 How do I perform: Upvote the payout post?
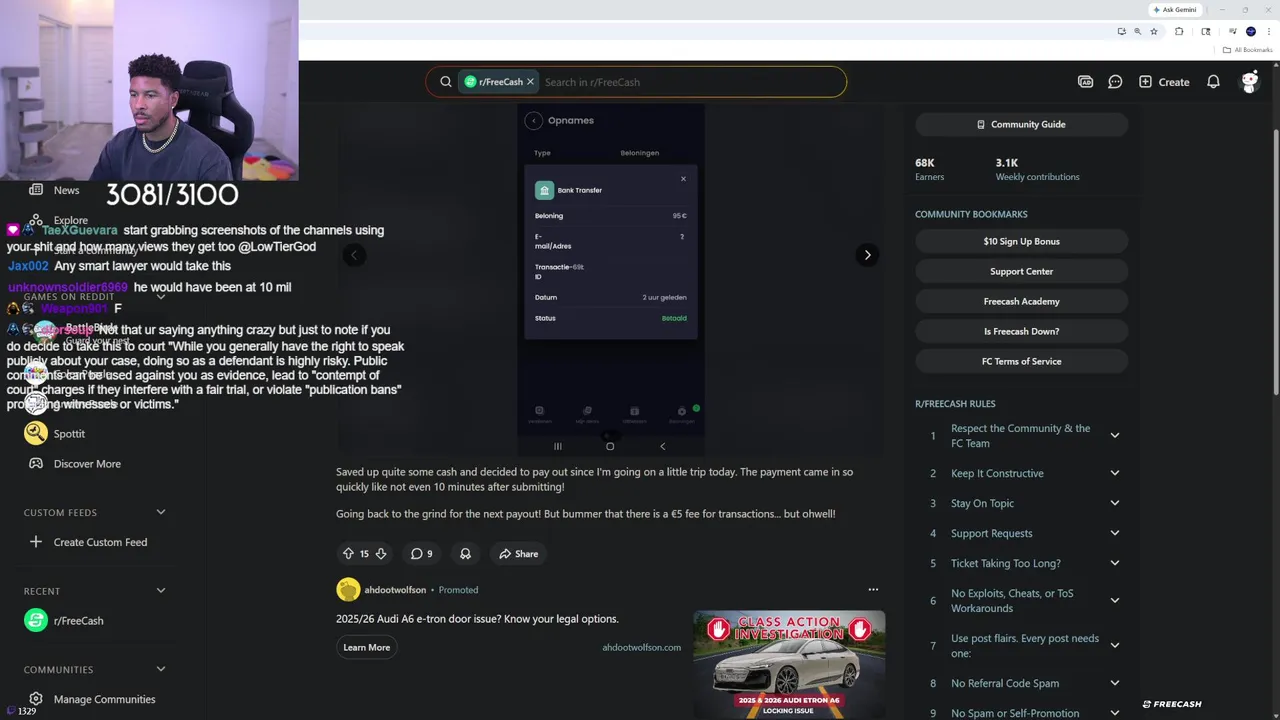pos(348,553)
